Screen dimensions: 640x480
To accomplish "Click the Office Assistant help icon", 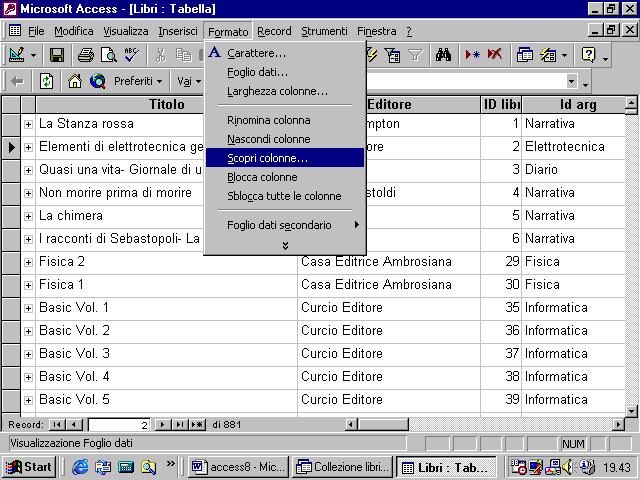I will (588, 55).
